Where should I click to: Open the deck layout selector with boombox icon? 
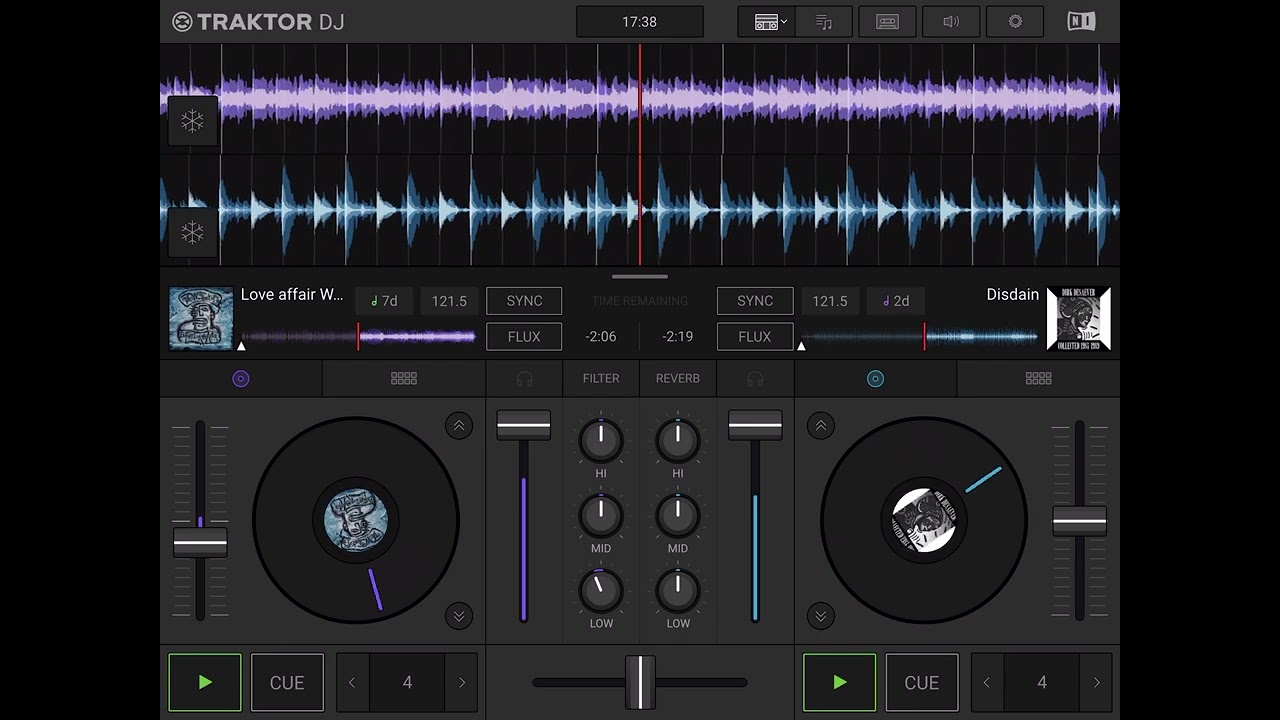[x=766, y=22]
